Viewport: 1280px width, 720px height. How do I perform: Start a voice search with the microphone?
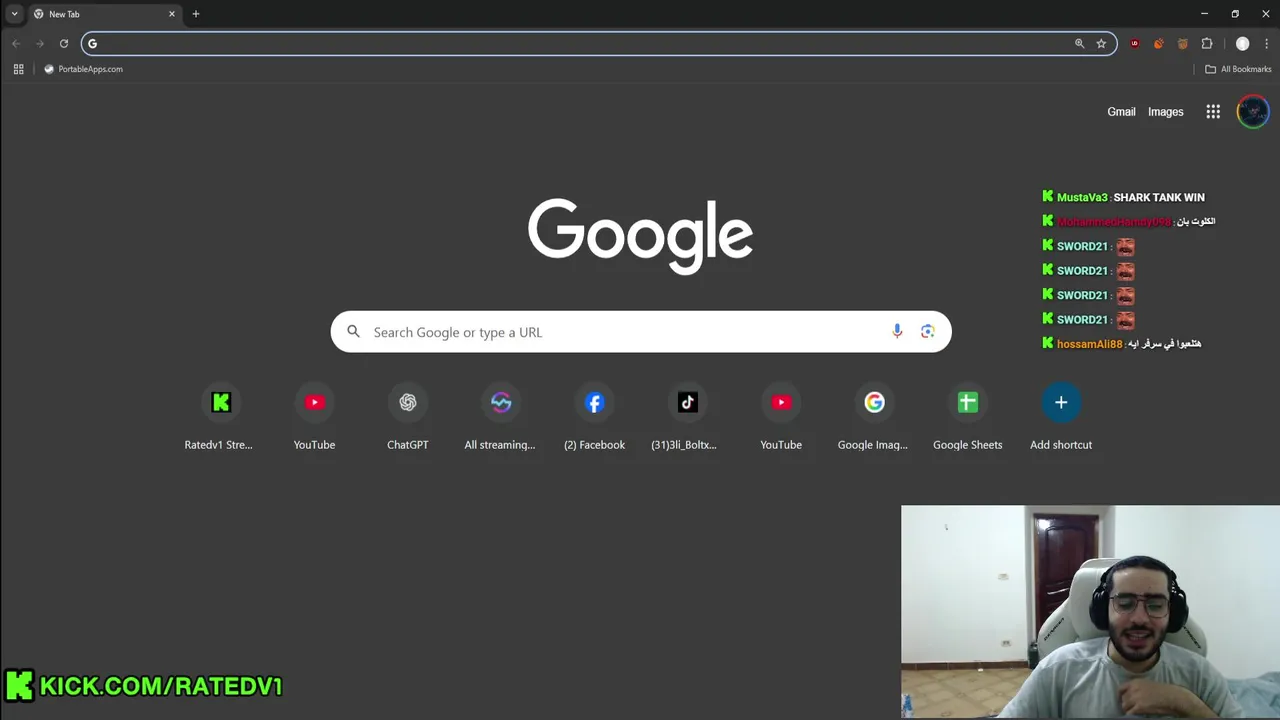tap(897, 332)
